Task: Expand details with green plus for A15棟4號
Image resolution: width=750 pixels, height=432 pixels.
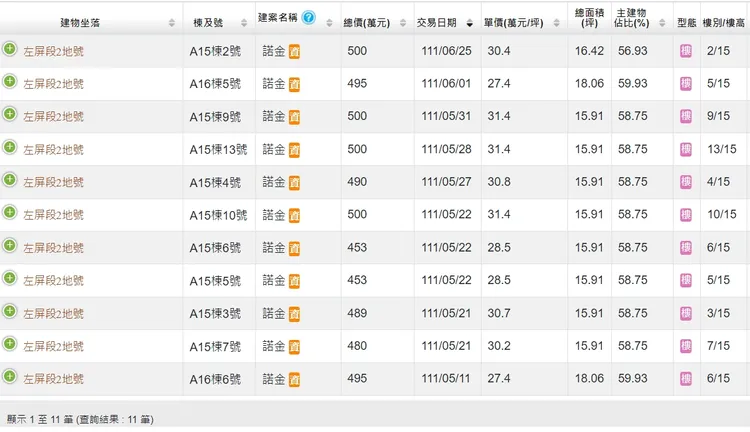Action: [x=10, y=180]
